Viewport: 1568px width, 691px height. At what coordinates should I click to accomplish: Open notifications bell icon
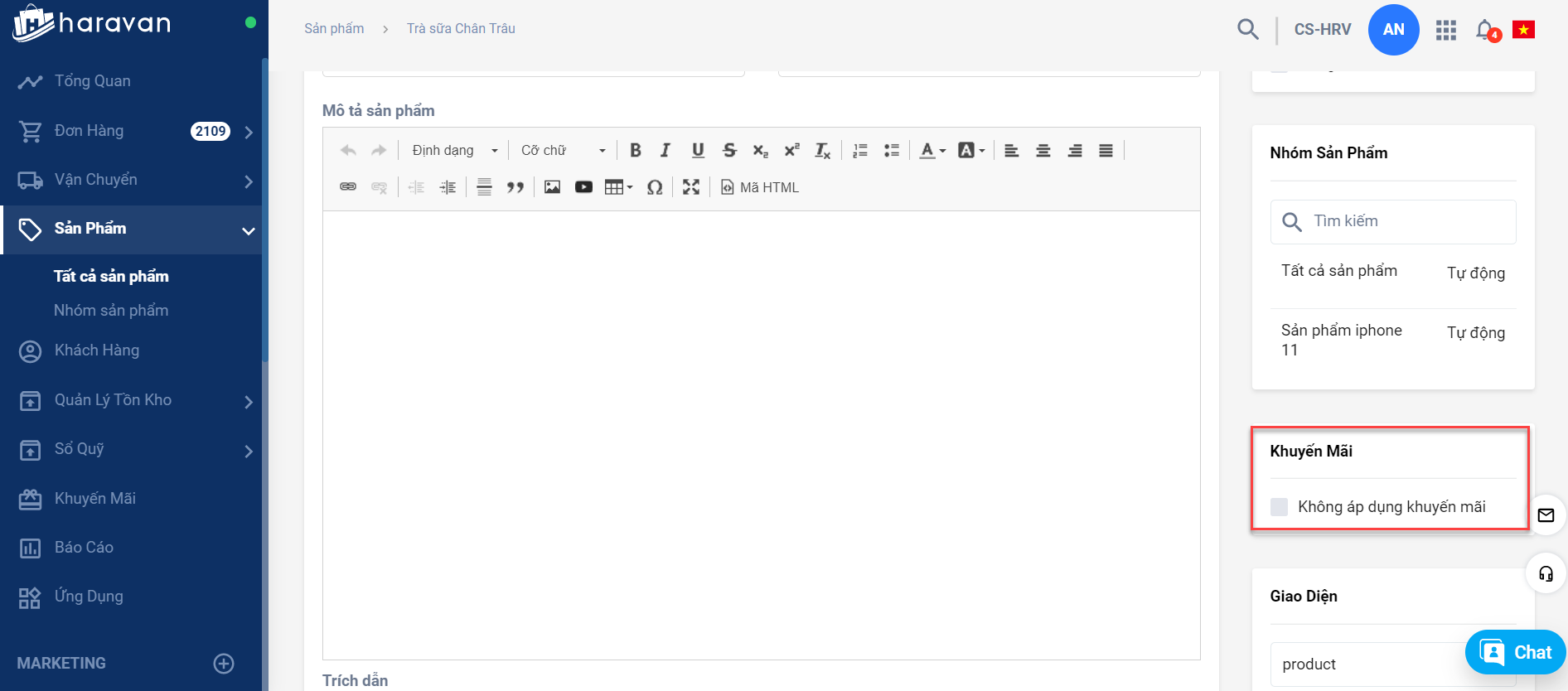(1485, 30)
